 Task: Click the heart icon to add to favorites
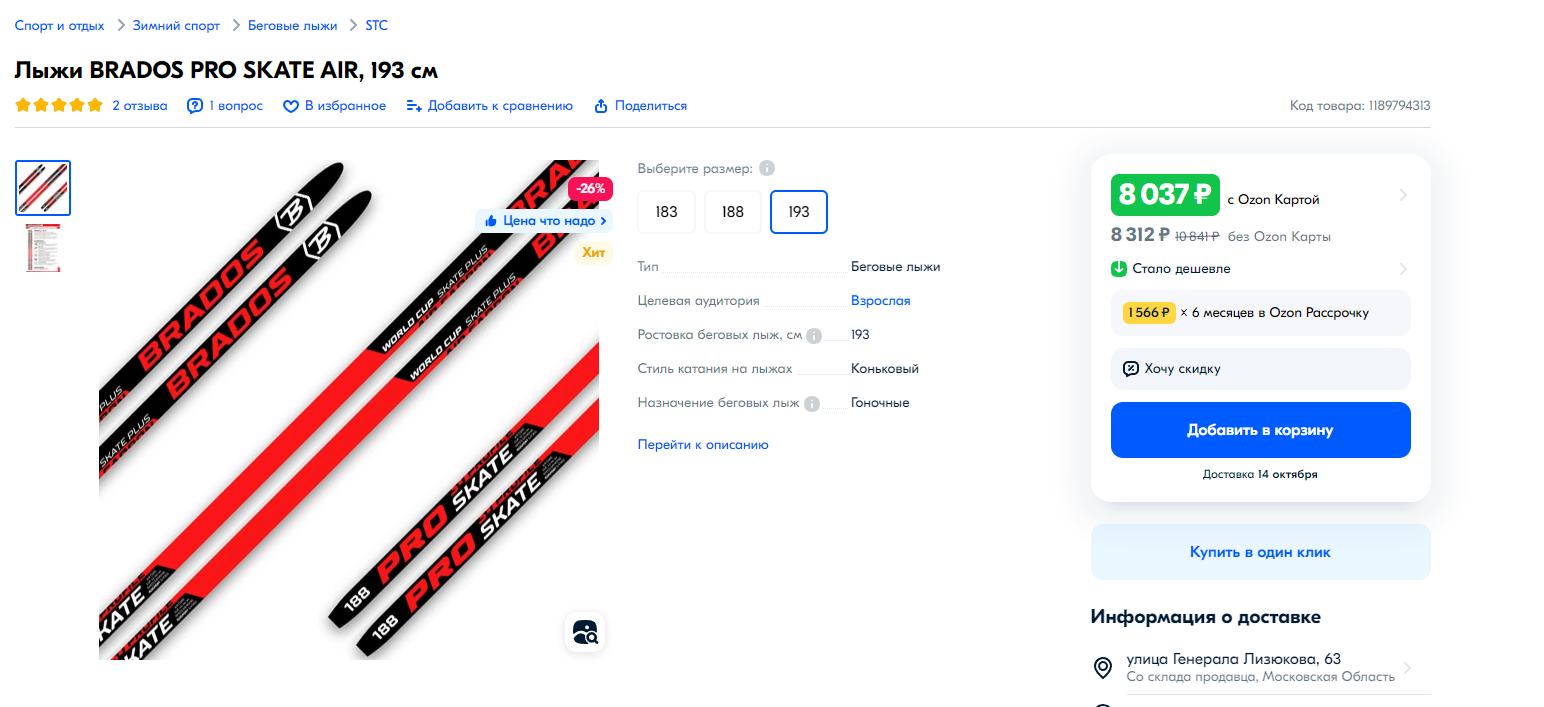pos(291,106)
